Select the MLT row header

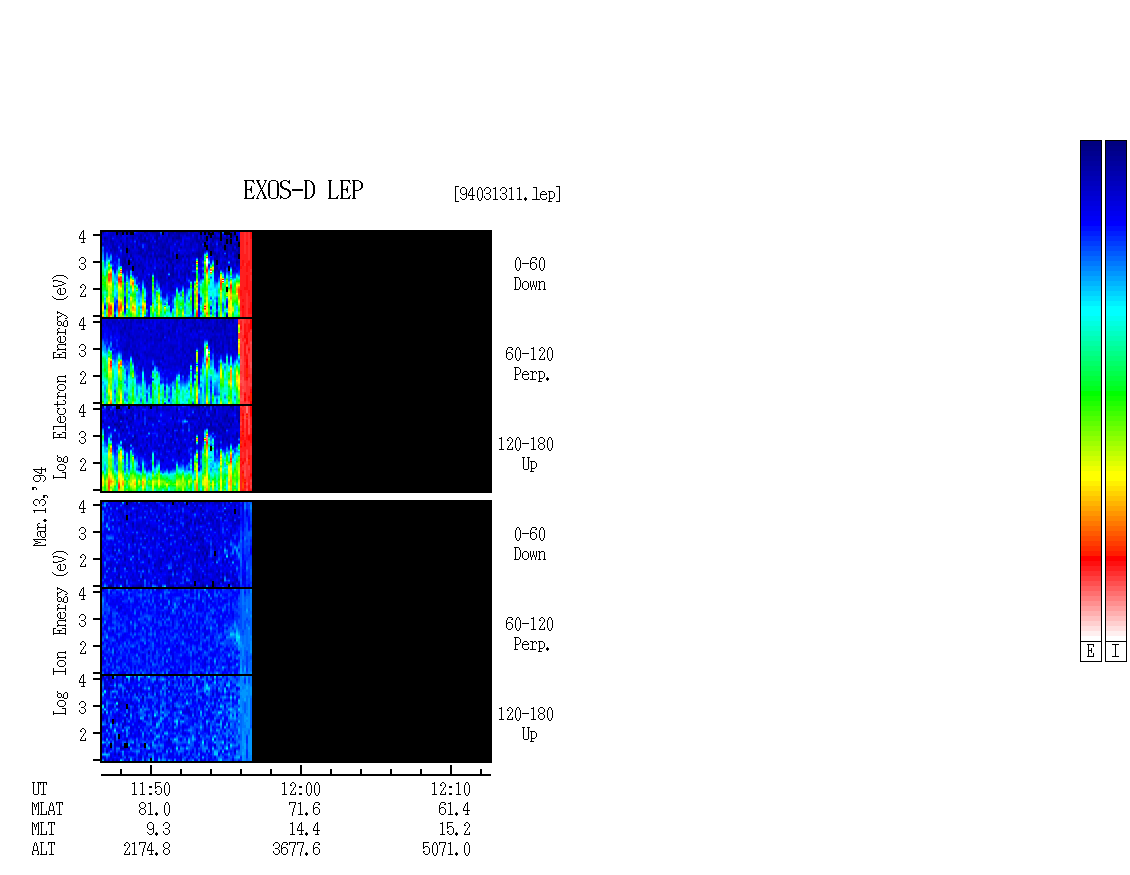(43, 830)
